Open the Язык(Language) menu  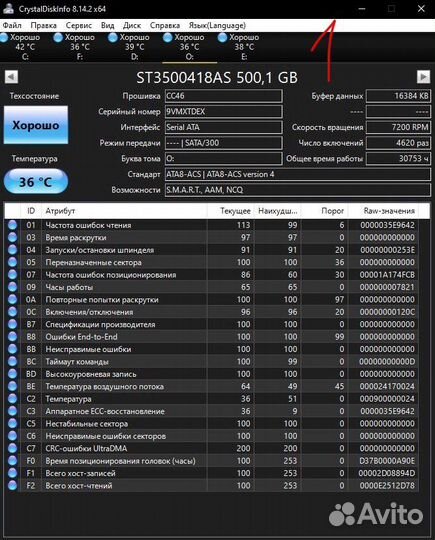point(217,25)
